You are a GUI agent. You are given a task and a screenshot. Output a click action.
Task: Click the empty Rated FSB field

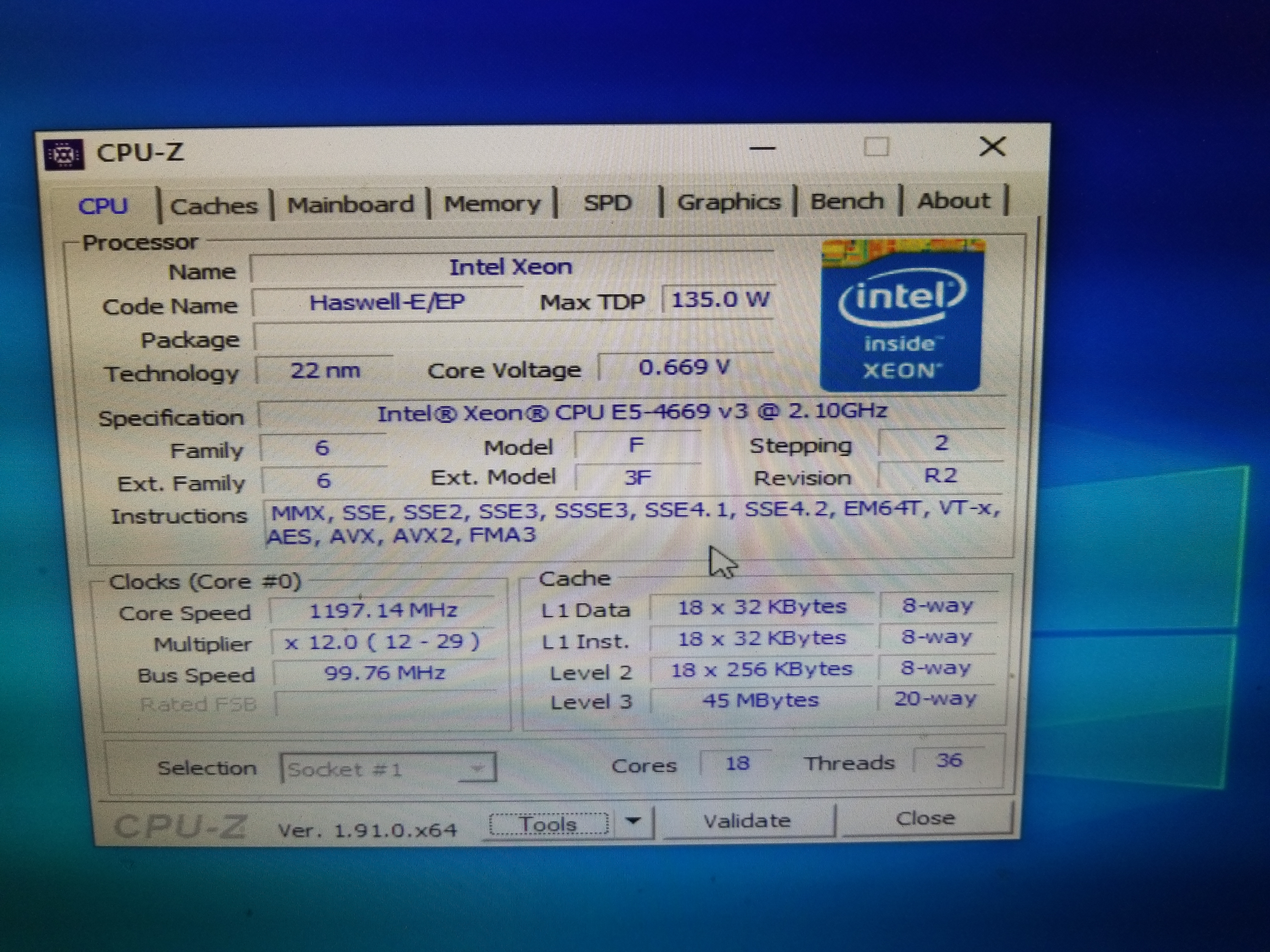[x=386, y=704]
